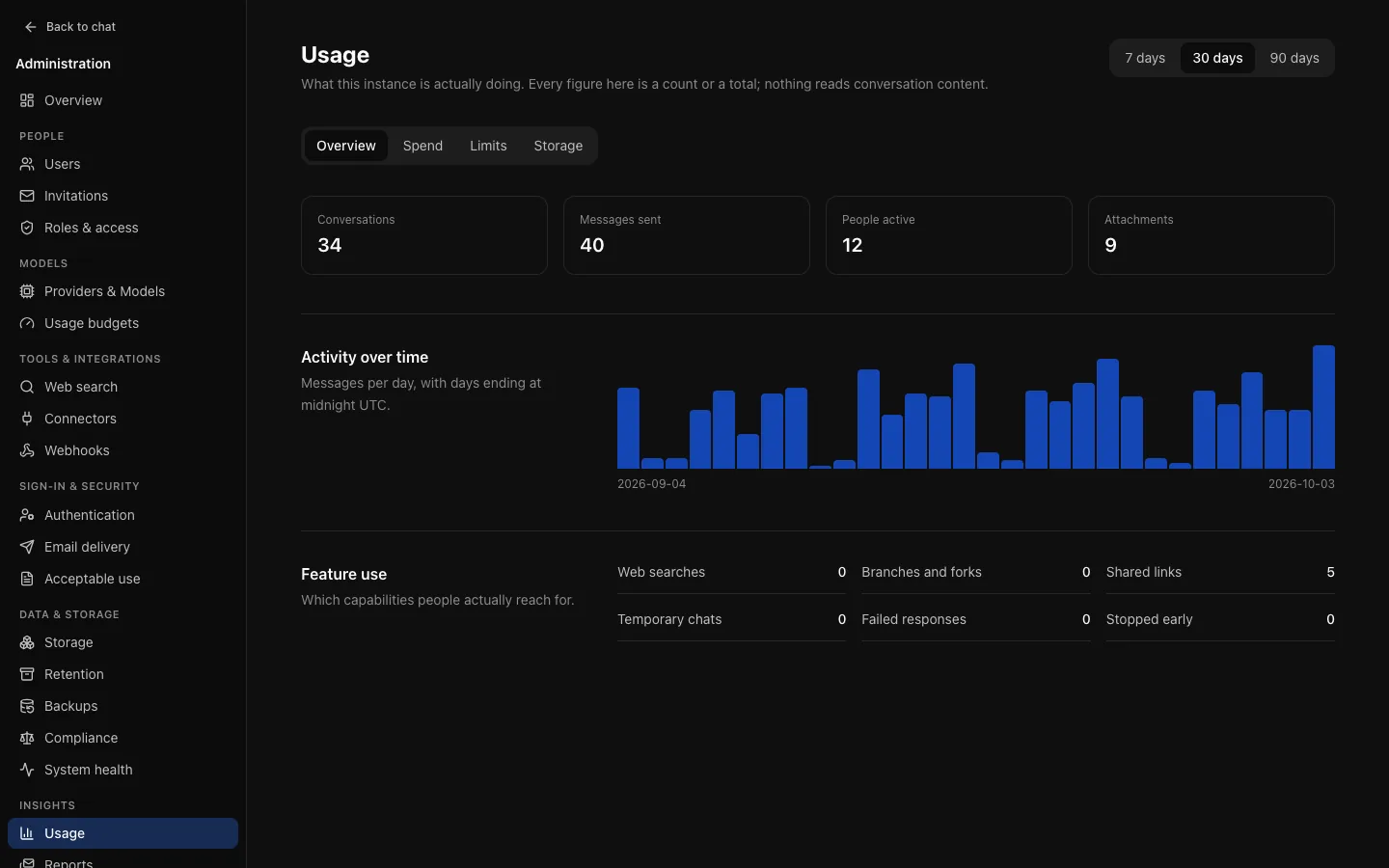Open the Limits tab
The width and height of the screenshot is (1389, 868).
488,146
